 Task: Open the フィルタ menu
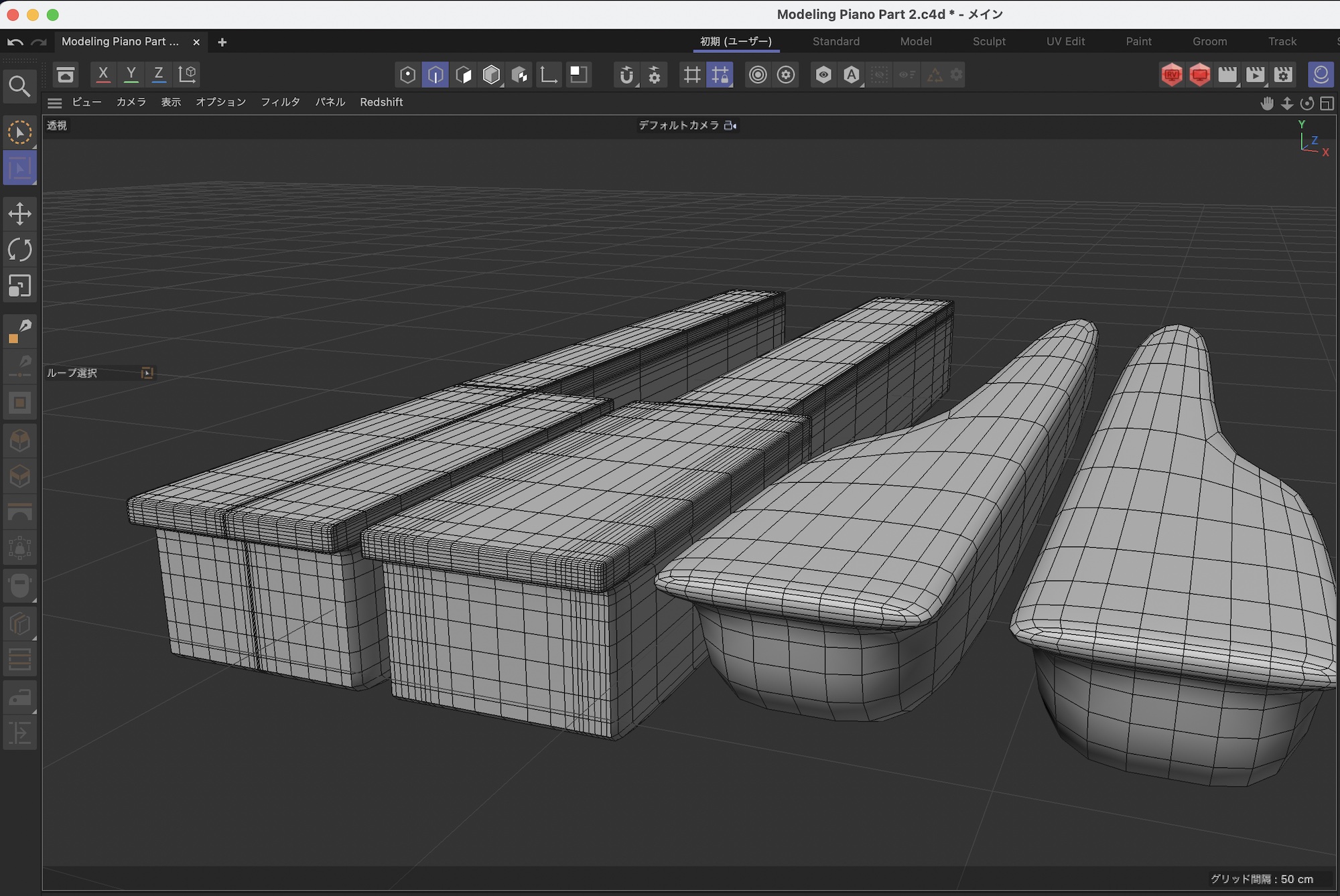pos(280,102)
